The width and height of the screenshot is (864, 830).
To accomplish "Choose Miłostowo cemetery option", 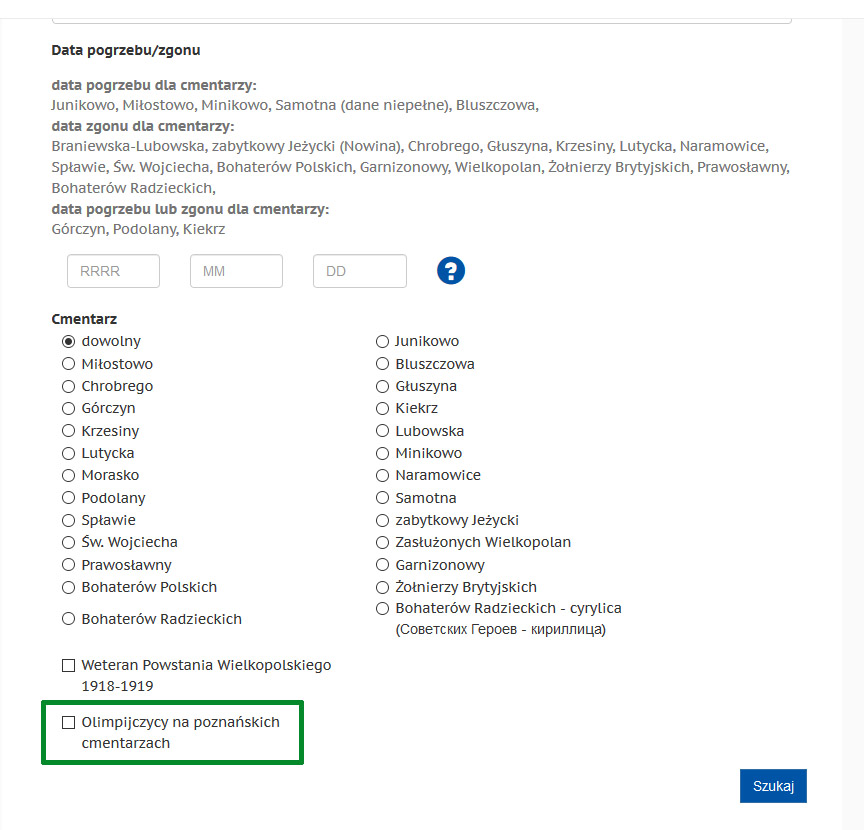I will point(68,364).
